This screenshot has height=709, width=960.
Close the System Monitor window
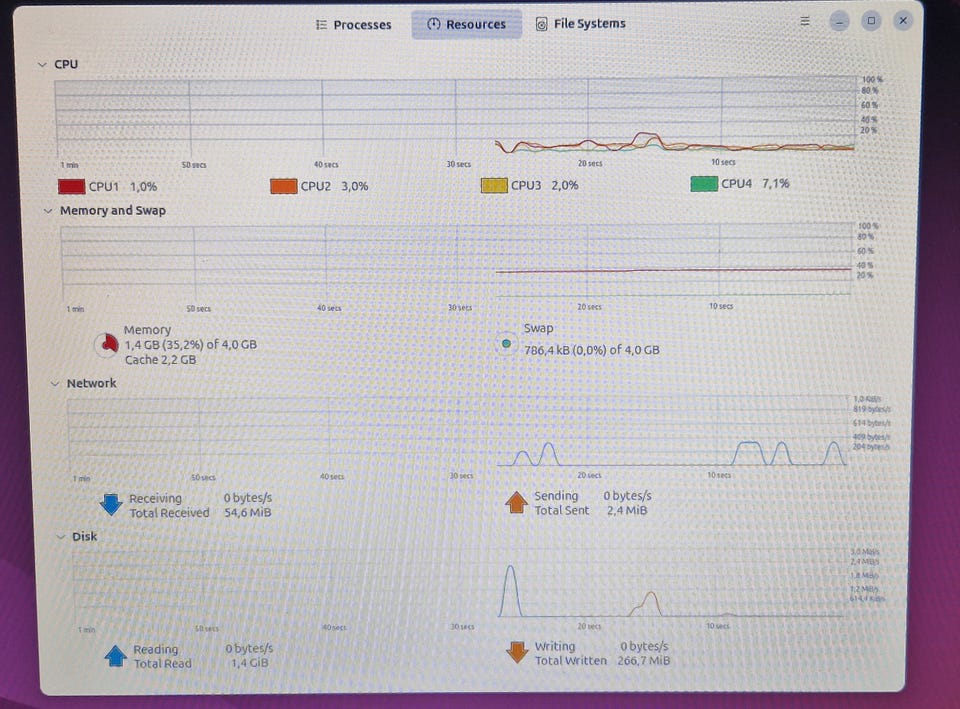903,20
